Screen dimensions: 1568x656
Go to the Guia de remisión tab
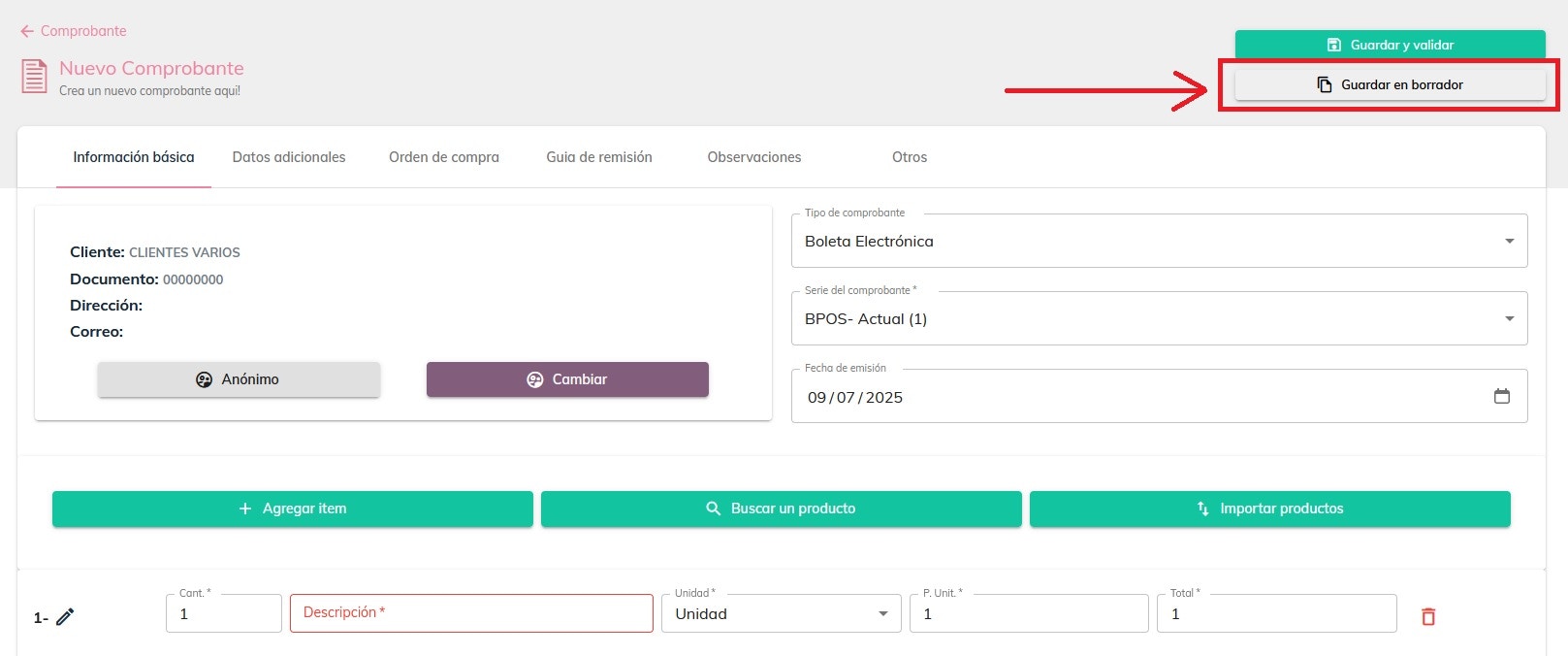coord(599,157)
